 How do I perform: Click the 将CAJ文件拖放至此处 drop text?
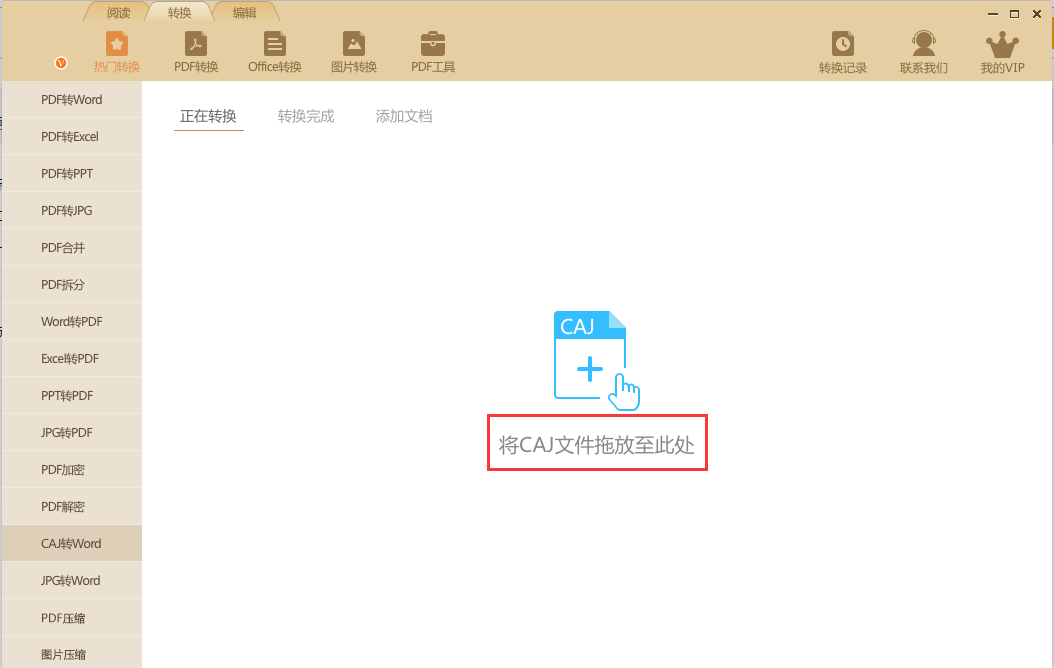596,444
